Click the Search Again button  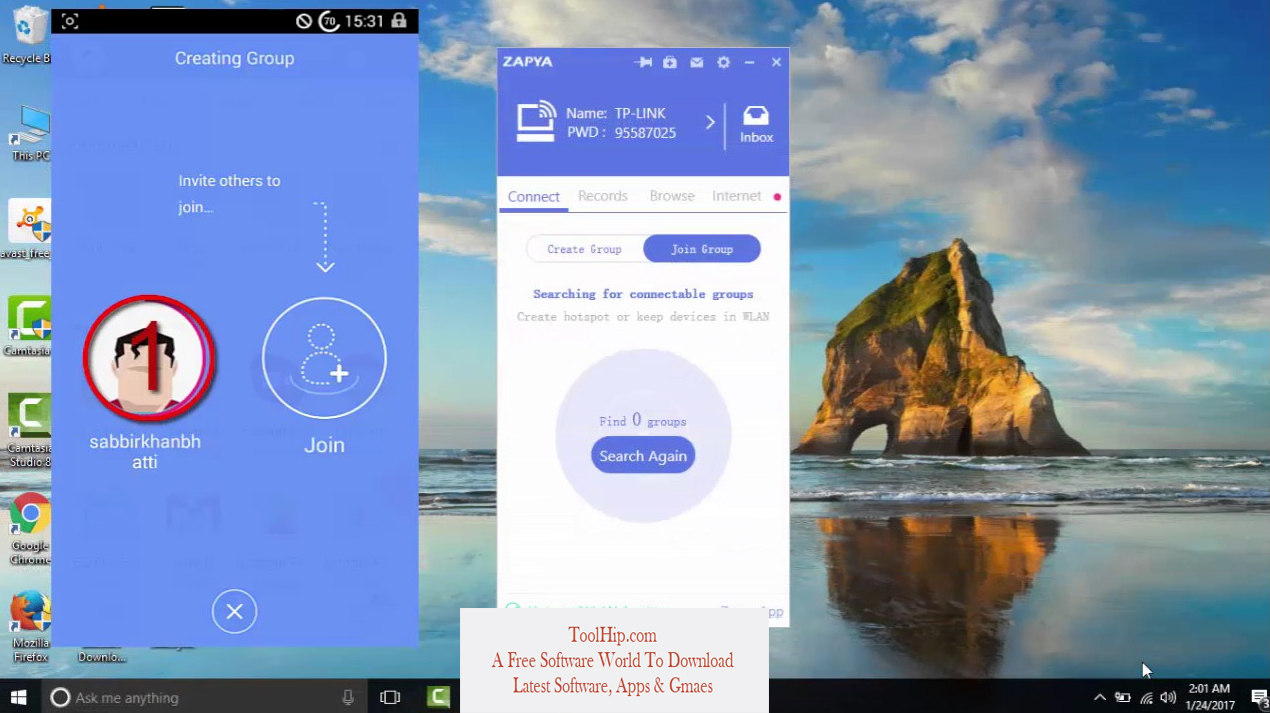[x=643, y=456]
